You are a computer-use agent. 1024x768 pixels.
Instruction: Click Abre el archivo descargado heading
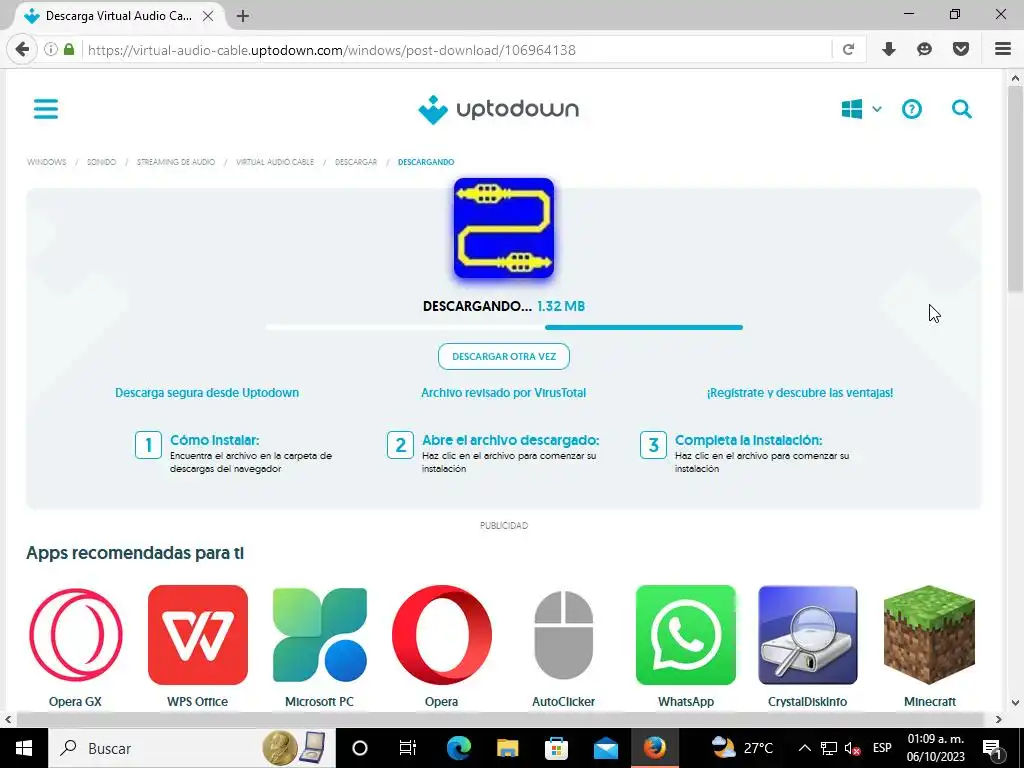pos(511,440)
